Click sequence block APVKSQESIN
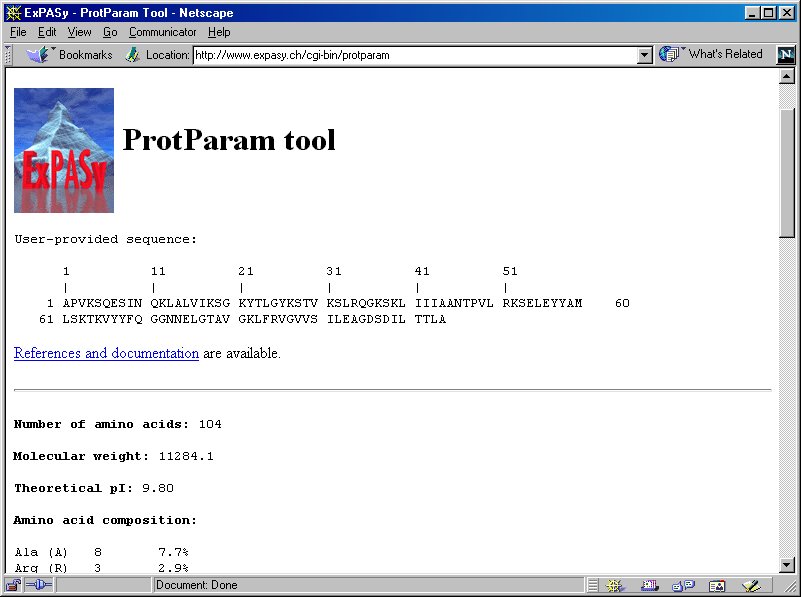The width and height of the screenshot is (801, 597). (102, 303)
